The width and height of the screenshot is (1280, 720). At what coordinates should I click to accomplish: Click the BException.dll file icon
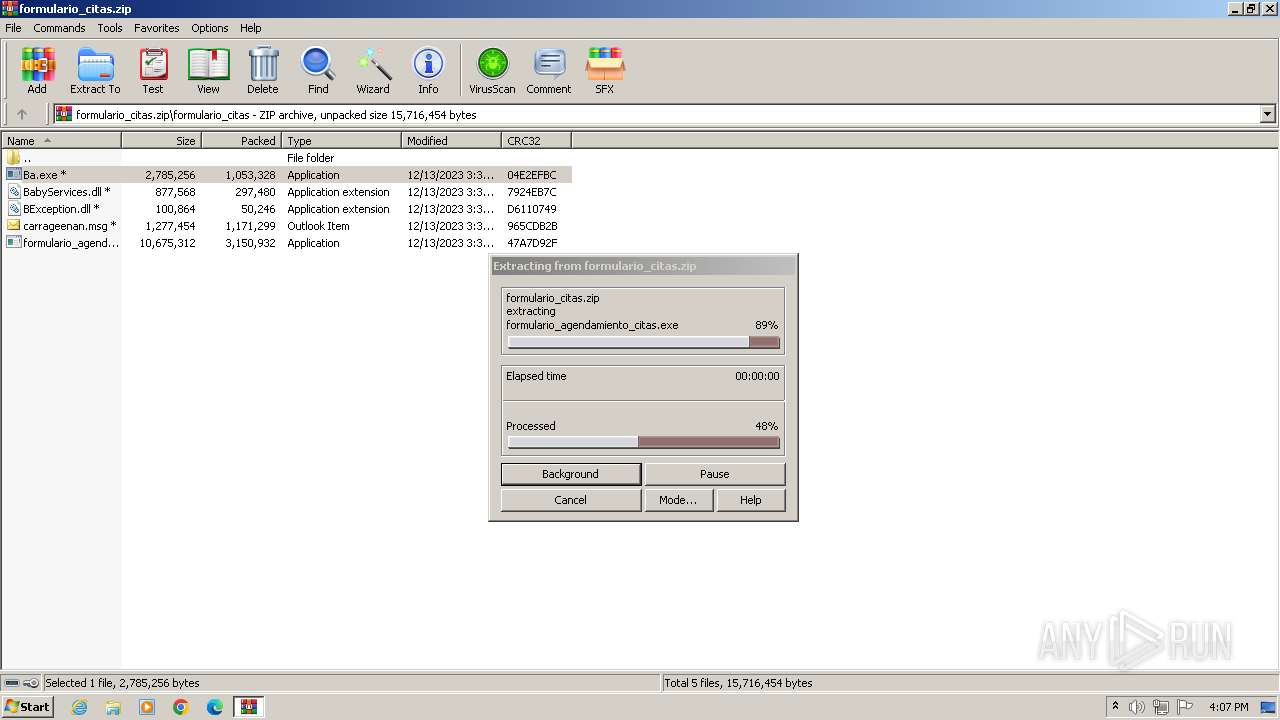coord(13,209)
